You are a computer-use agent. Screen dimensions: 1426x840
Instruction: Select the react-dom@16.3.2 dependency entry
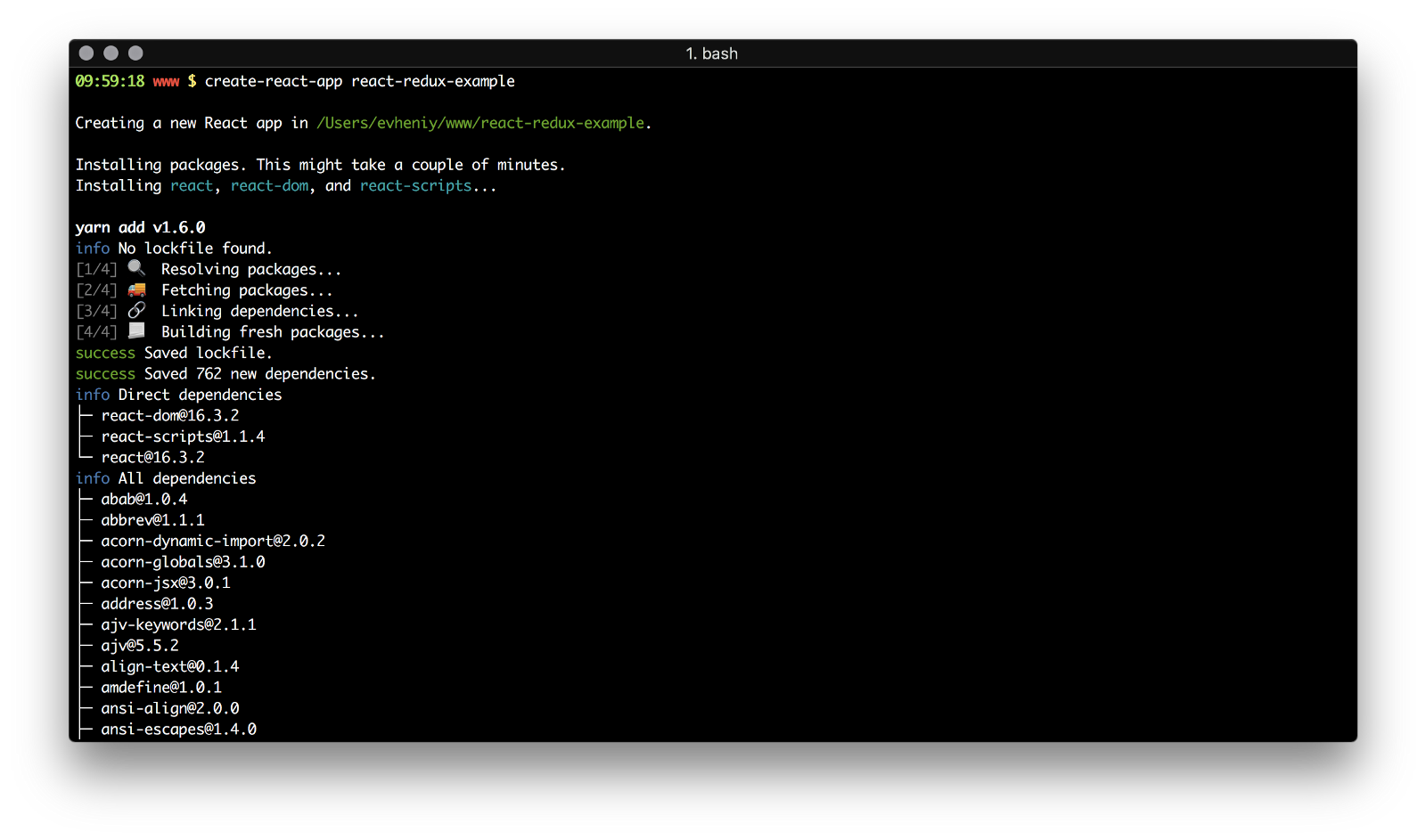pyautogui.click(x=169, y=416)
